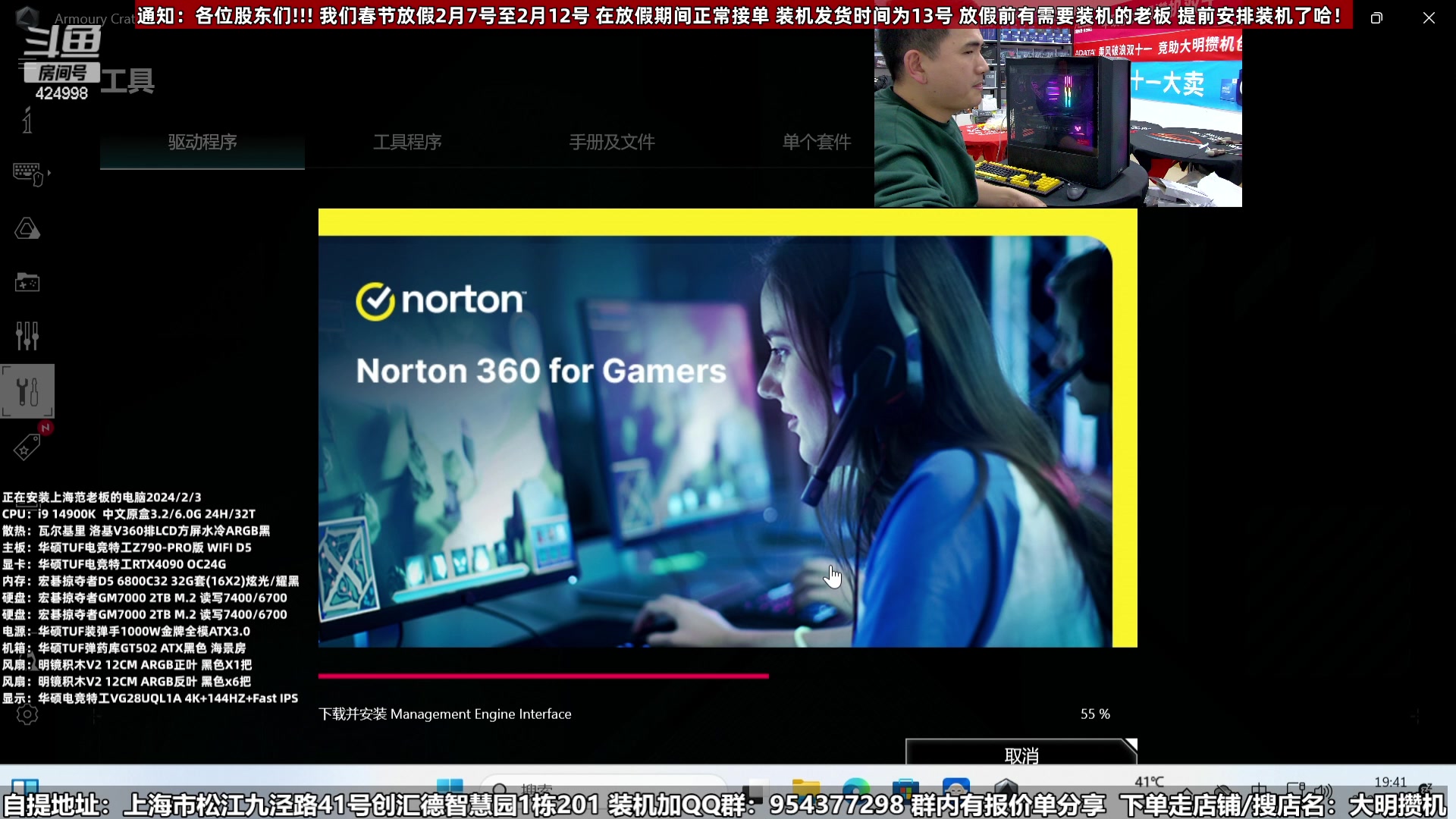1456x819 pixels.
Task: Open the Dashboard info icon in the sidebar
Action: 27,120
